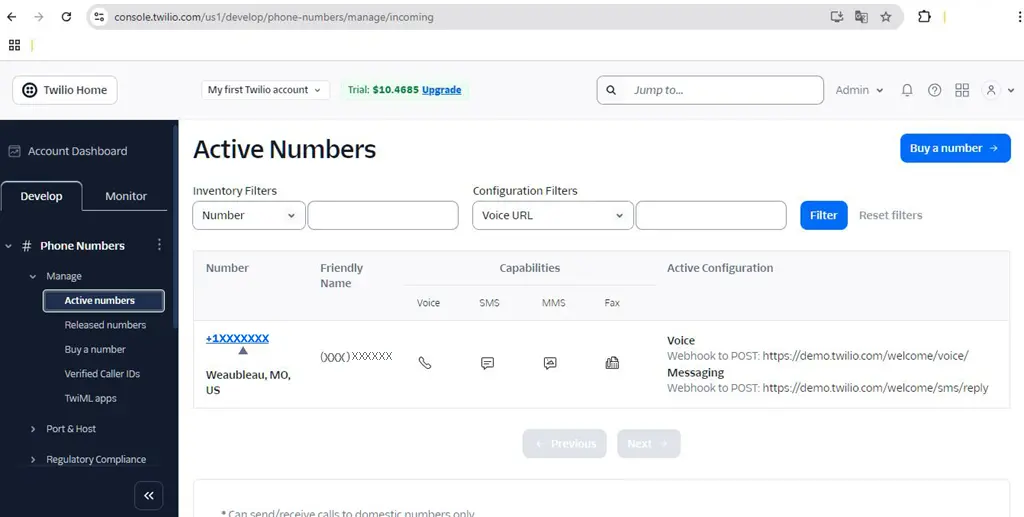Click the sidebar vertical scrollbar
Image resolution: width=1024 pixels, height=517 pixels.
pyautogui.click(x=175, y=225)
